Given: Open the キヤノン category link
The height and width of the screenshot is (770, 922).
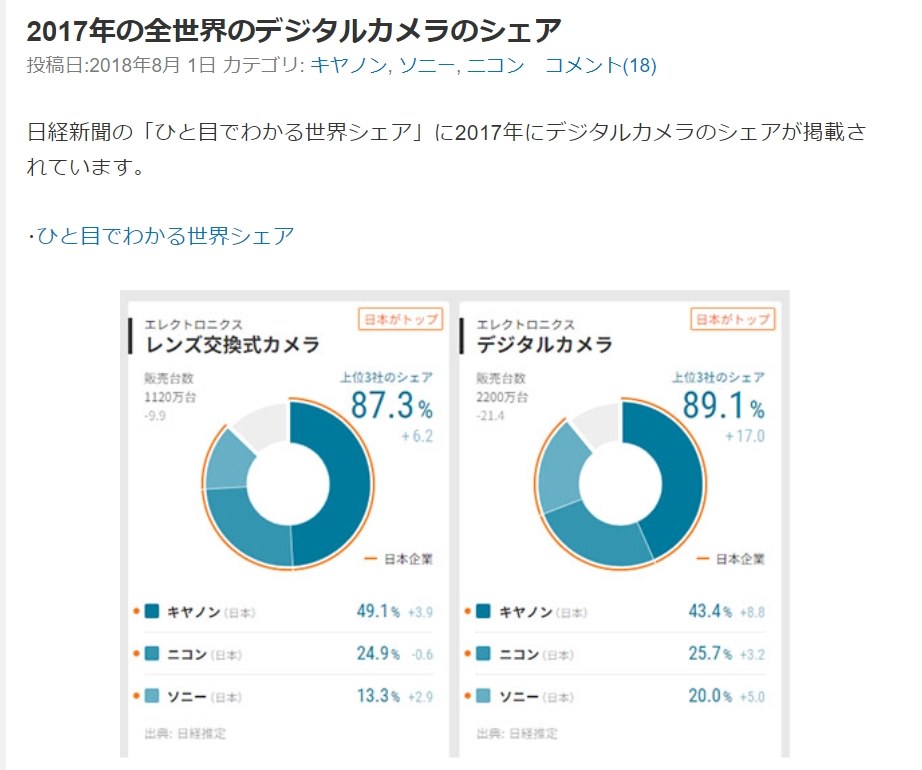Looking at the screenshot, I should (x=349, y=66).
